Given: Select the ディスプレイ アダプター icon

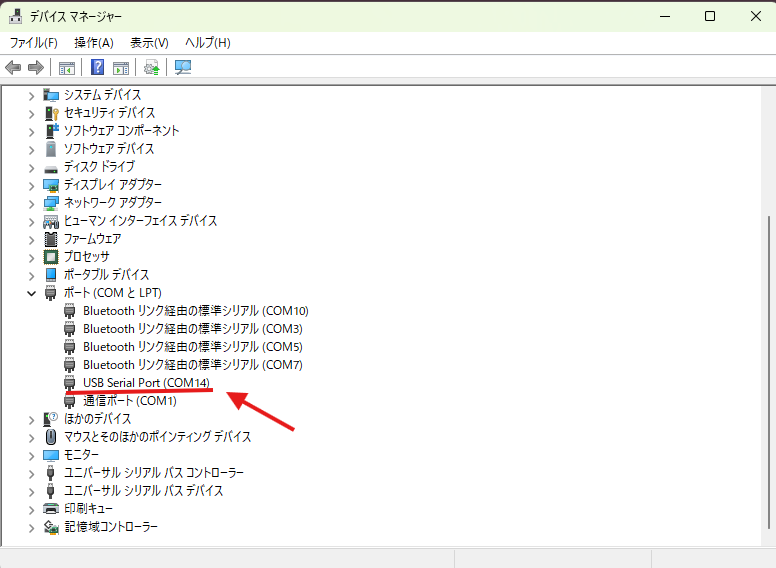Looking at the screenshot, I should coord(50,186).
